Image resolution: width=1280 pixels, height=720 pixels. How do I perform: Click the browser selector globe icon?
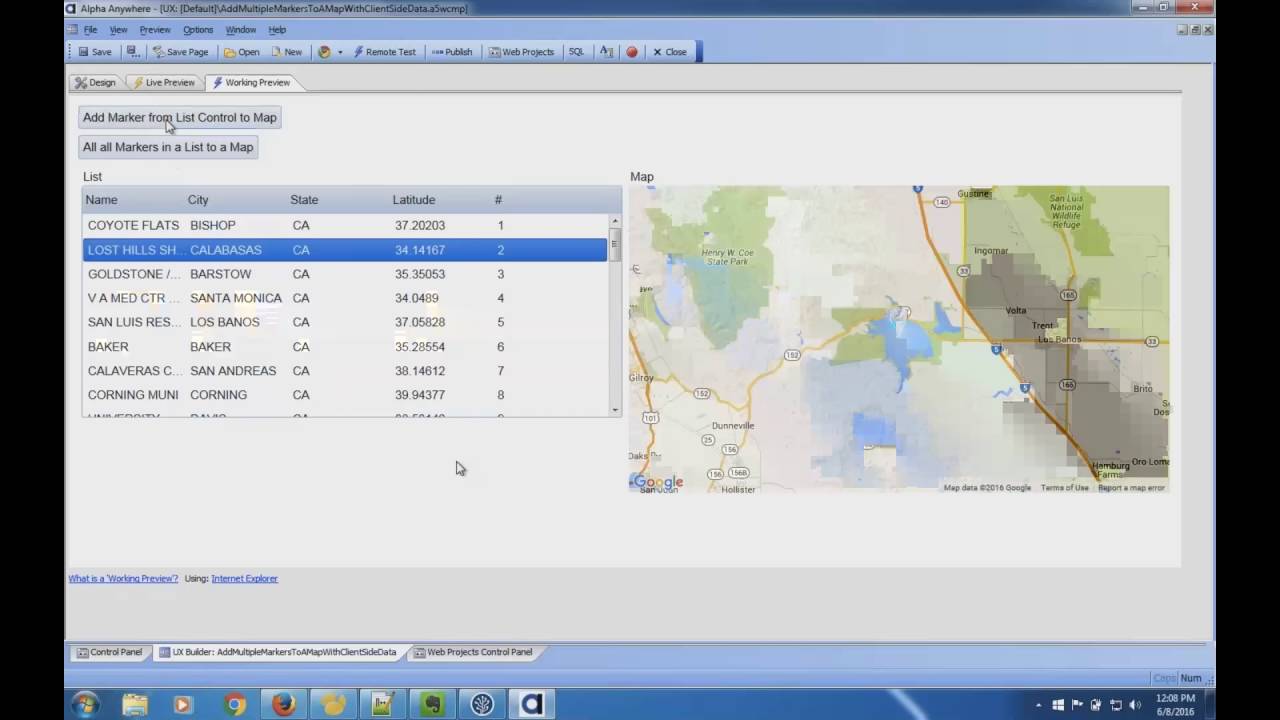tap(324, 52)
